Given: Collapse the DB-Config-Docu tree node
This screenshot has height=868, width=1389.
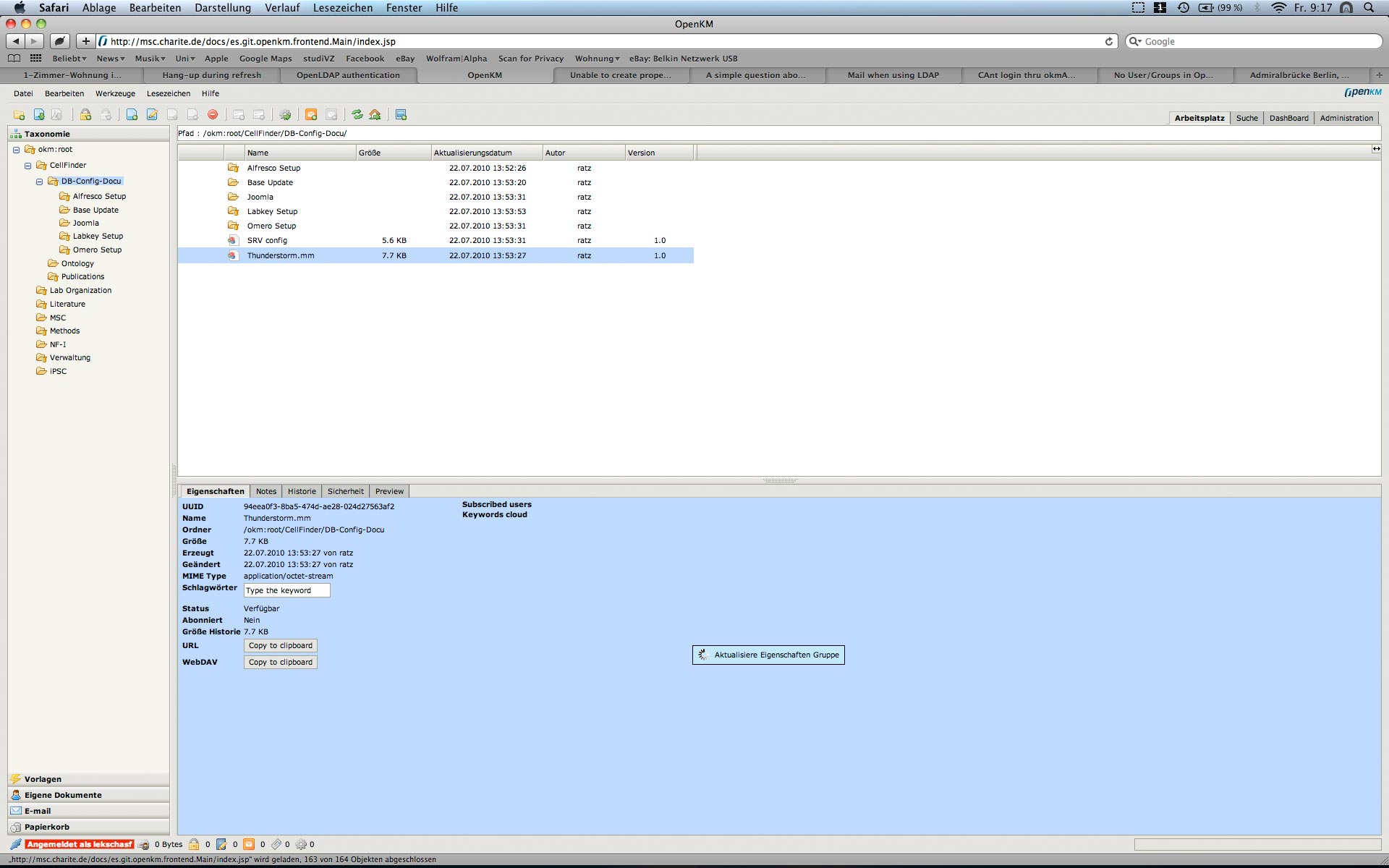Looking at the screenshot, I should (39, 182).
